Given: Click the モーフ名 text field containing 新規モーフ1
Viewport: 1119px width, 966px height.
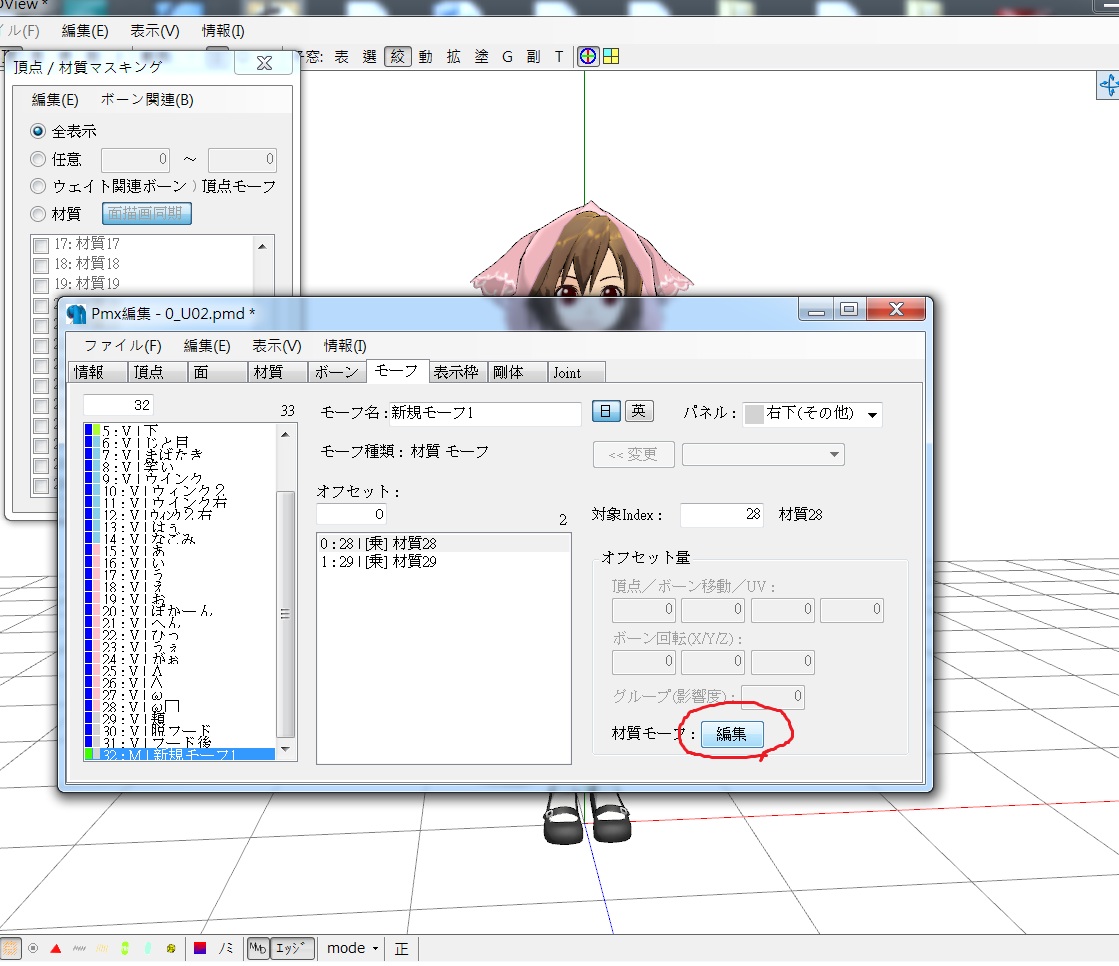Looking at the screenshot, I should (x=485, y=413).
